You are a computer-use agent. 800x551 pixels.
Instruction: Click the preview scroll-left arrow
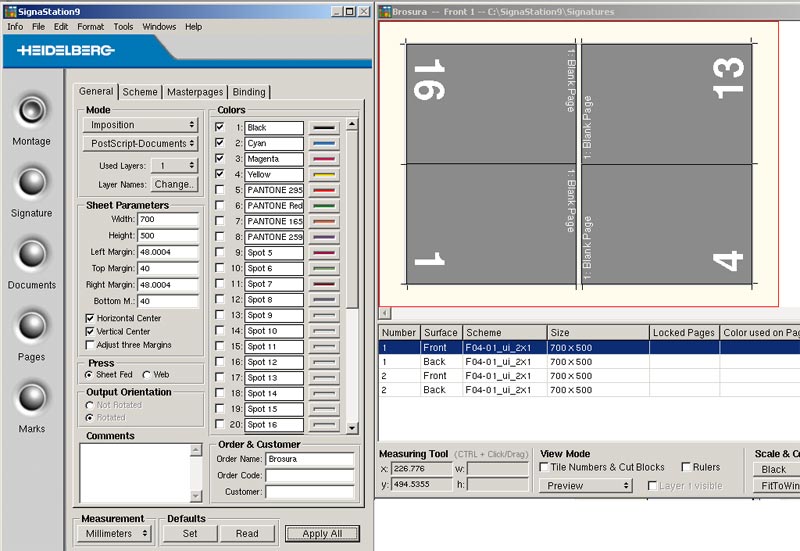[x=385, y=313]
